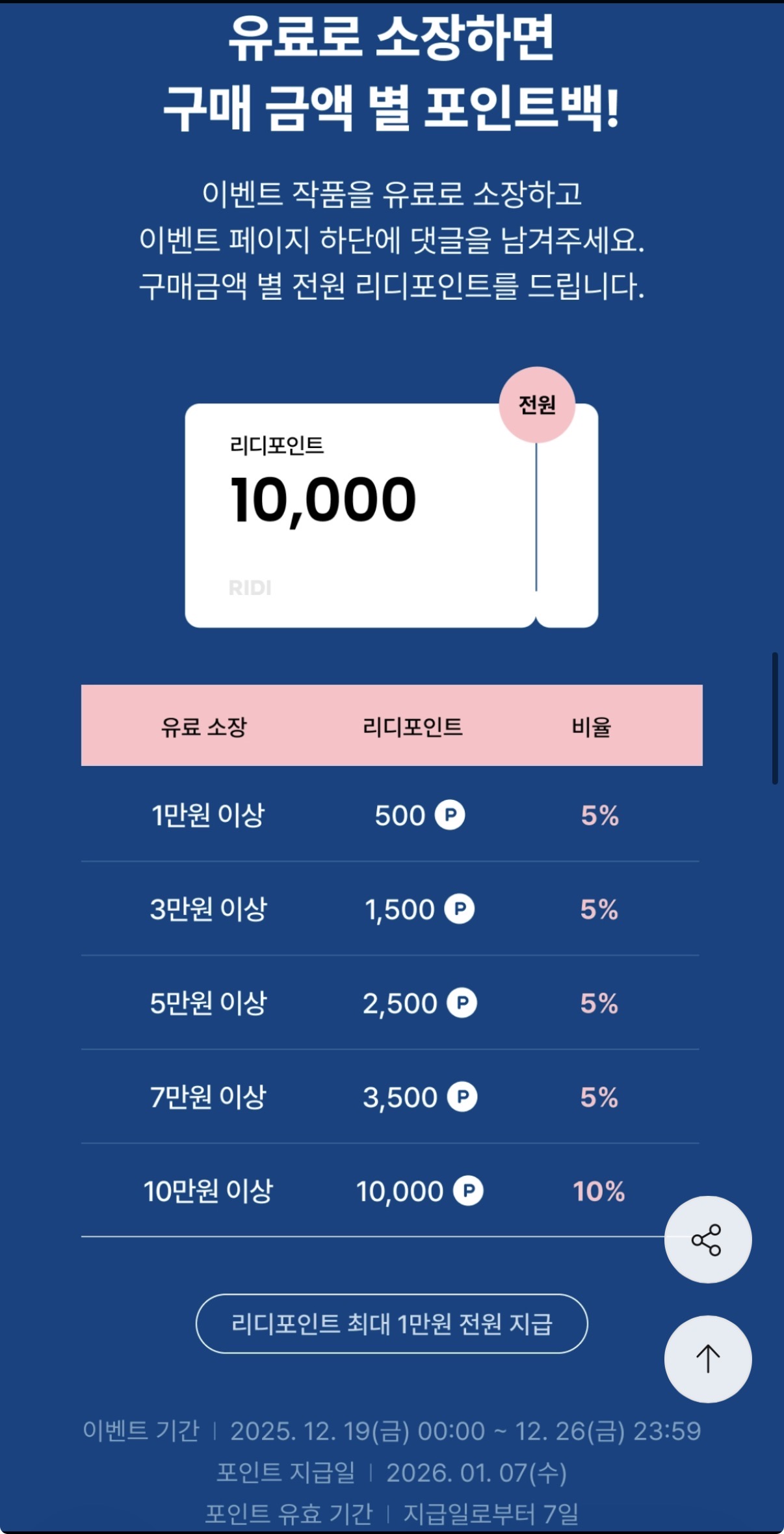Tap the share floating button

(707, 1239)
